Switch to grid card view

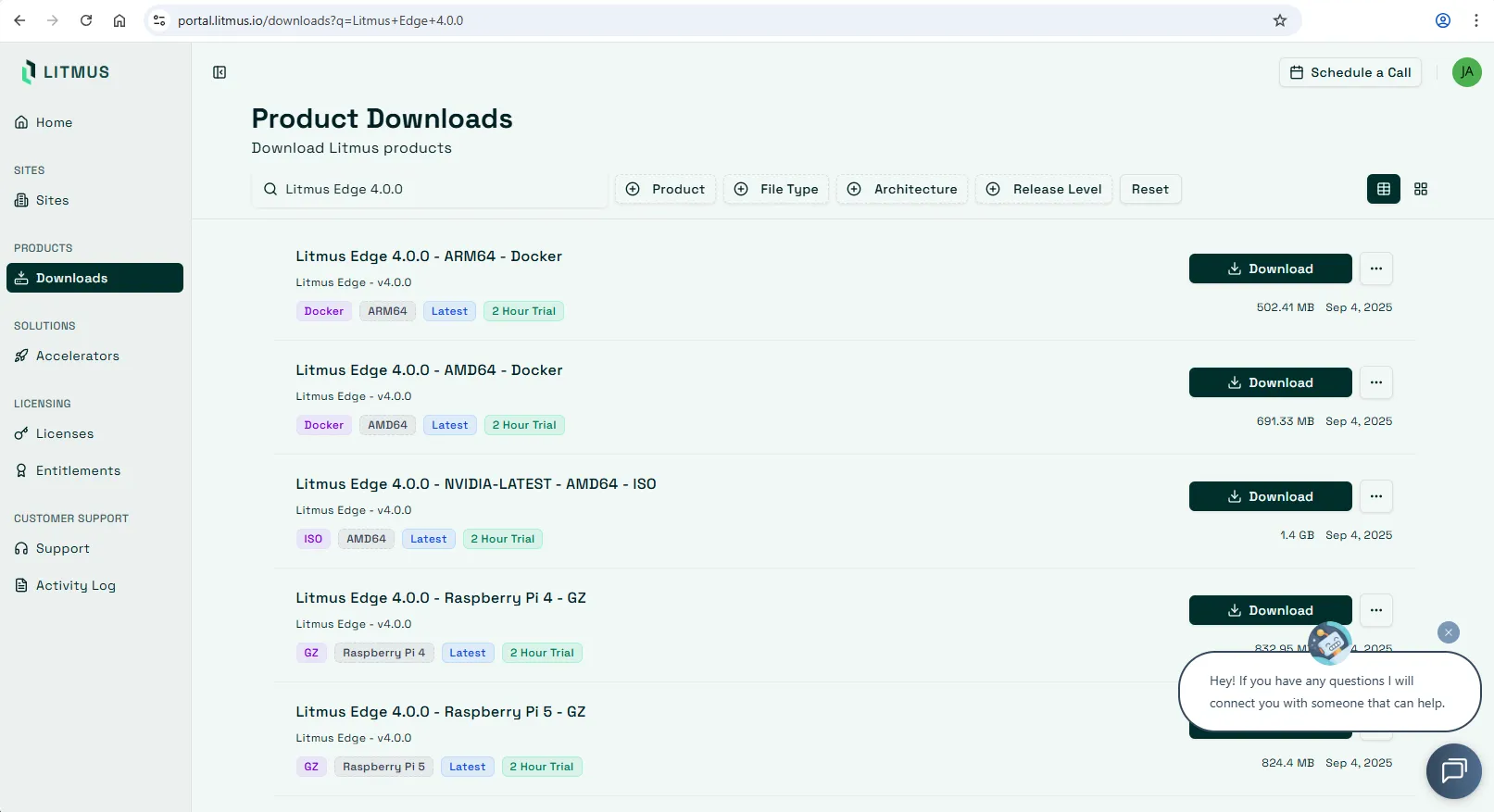[1421, 189]
